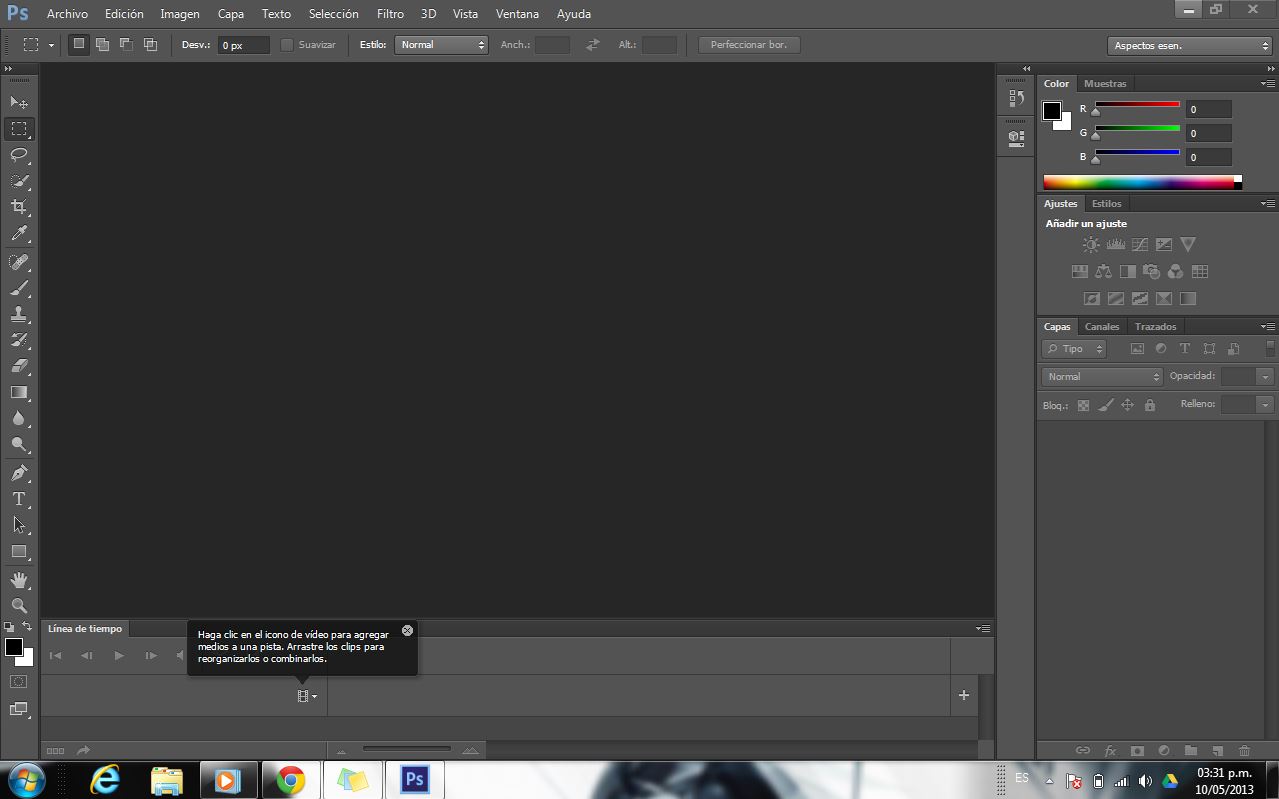Add Curves adjustment

(x=1139, y=244)
